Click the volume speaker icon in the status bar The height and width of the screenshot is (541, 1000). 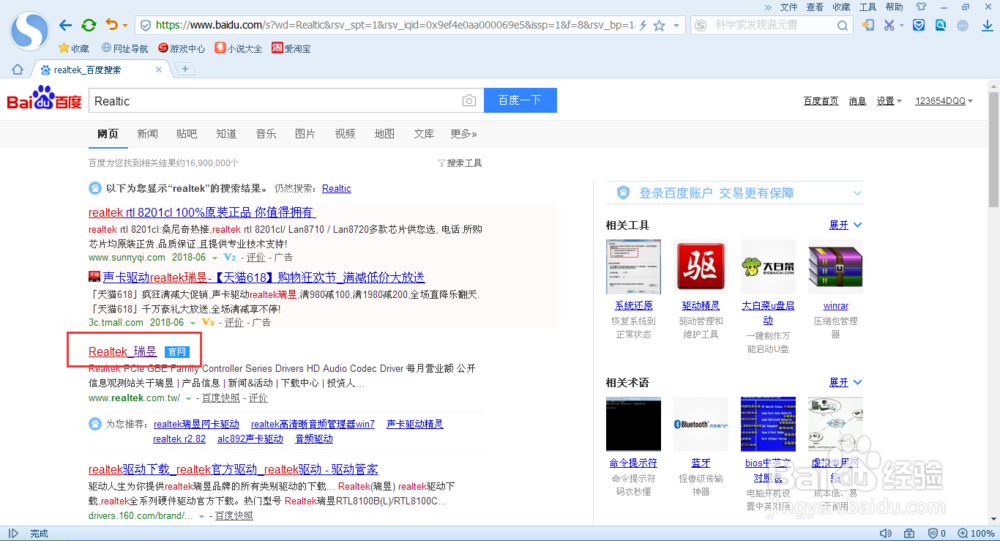coord(885,533)
